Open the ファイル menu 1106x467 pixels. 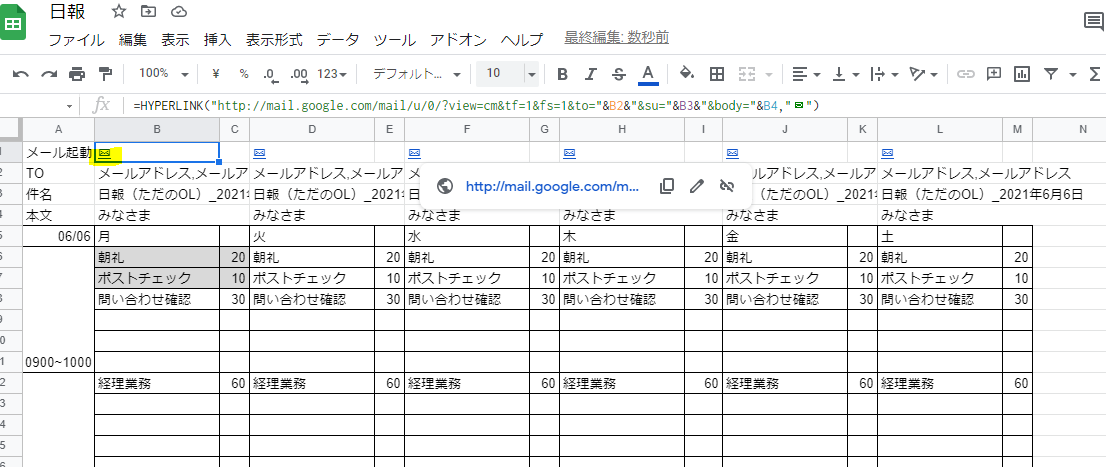point(76,40)
